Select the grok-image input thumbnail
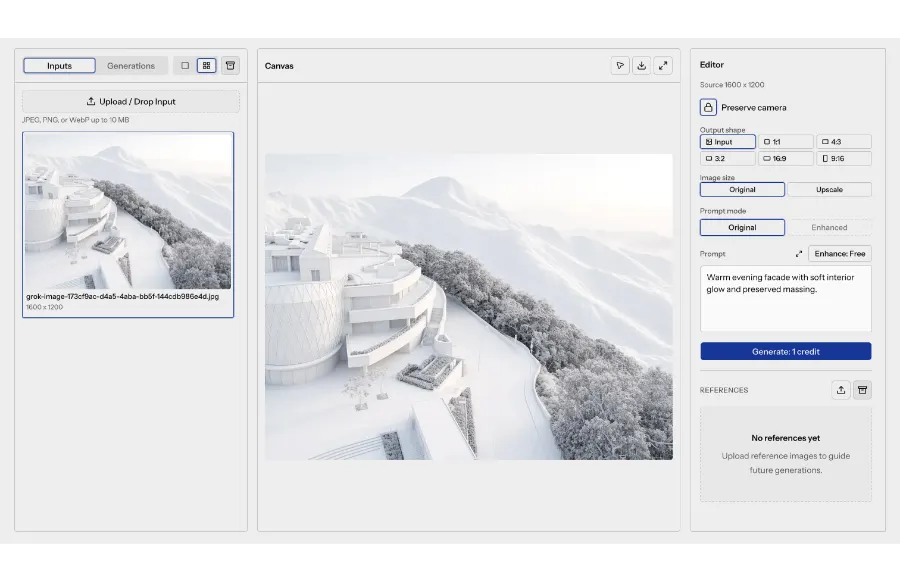 pos(128,225)
